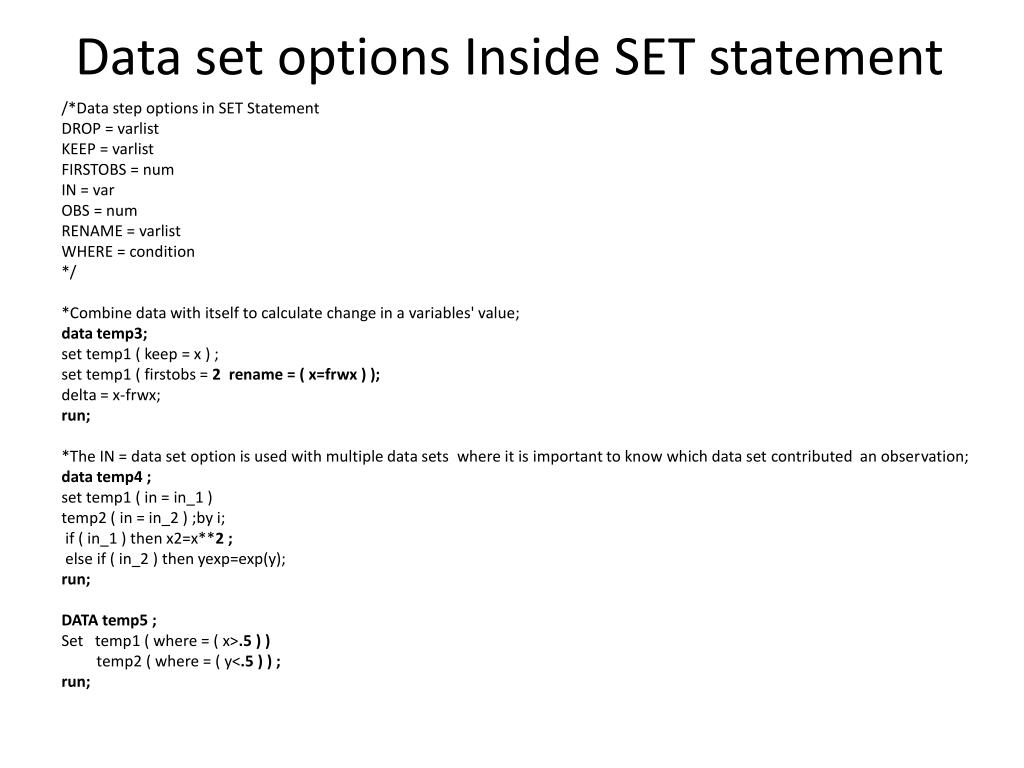Screen dimensions: 1024x768
Task: Click the bold 'rename = ( x=frwx ) );' text
Action: (304, 374)
